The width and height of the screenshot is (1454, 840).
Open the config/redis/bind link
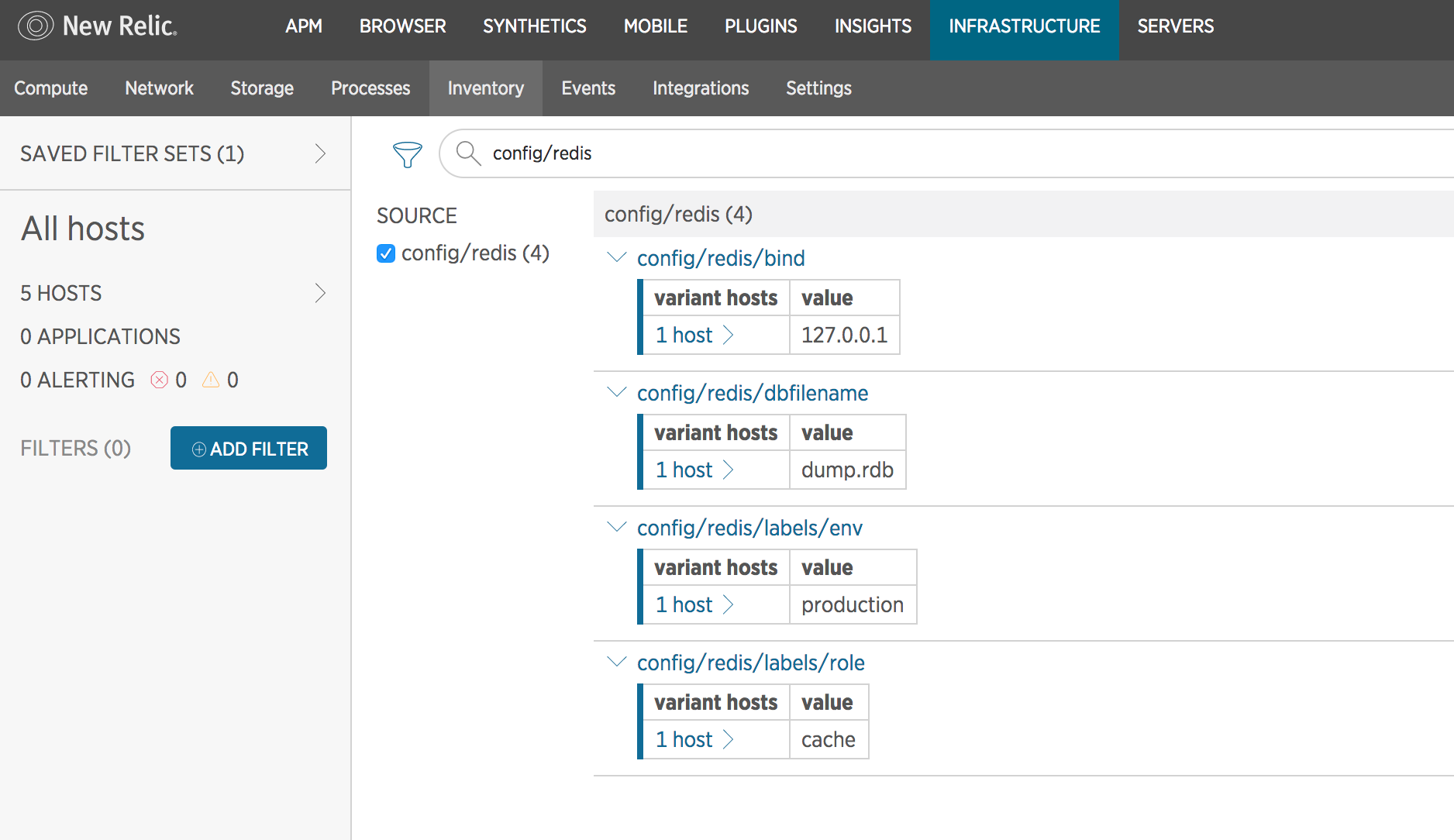721,258
